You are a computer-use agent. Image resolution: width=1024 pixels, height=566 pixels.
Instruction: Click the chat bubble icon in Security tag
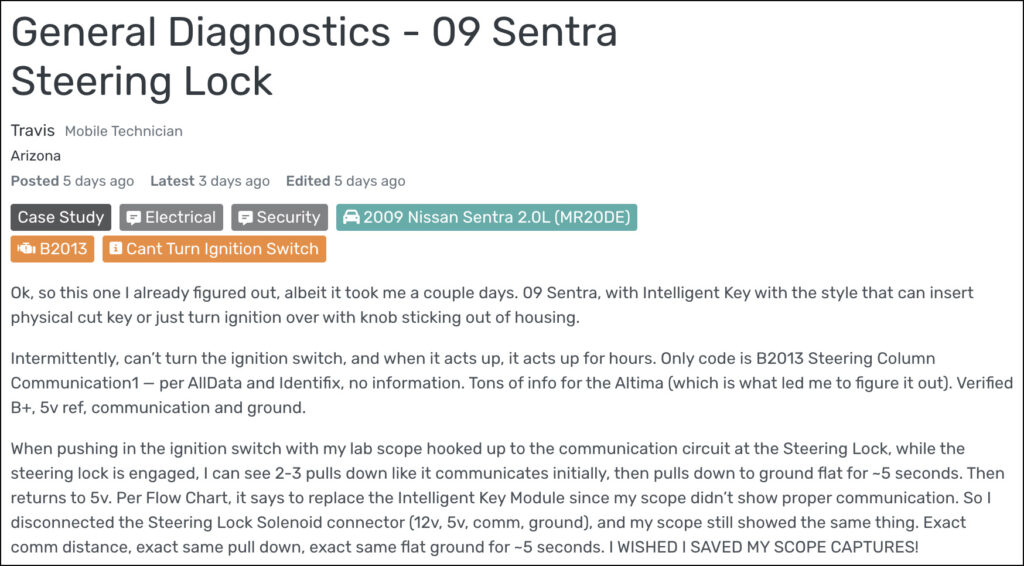245,218
